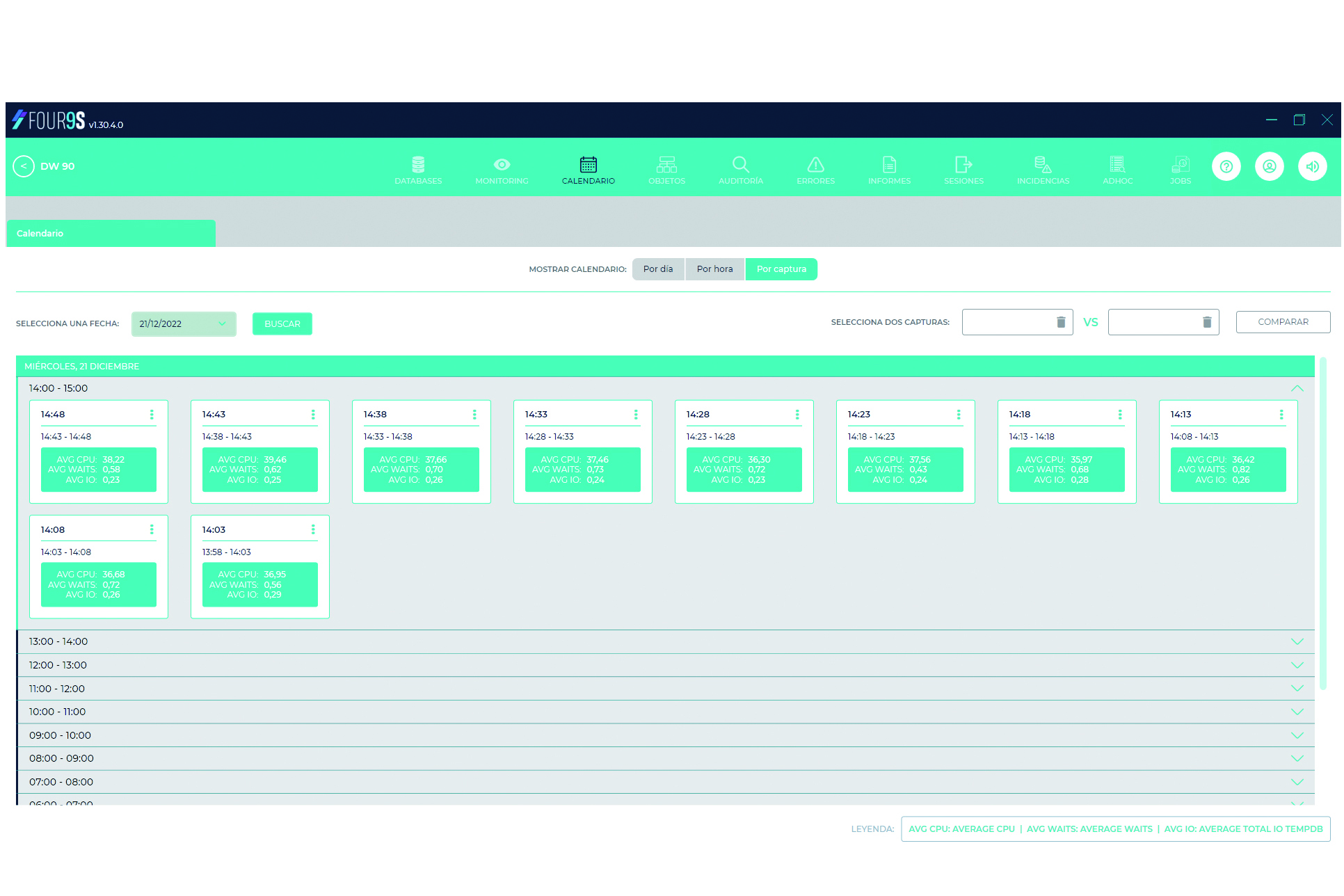Click the '14:13 - 14:18' time range text

pyautogui.click(x=1032, y=437)
